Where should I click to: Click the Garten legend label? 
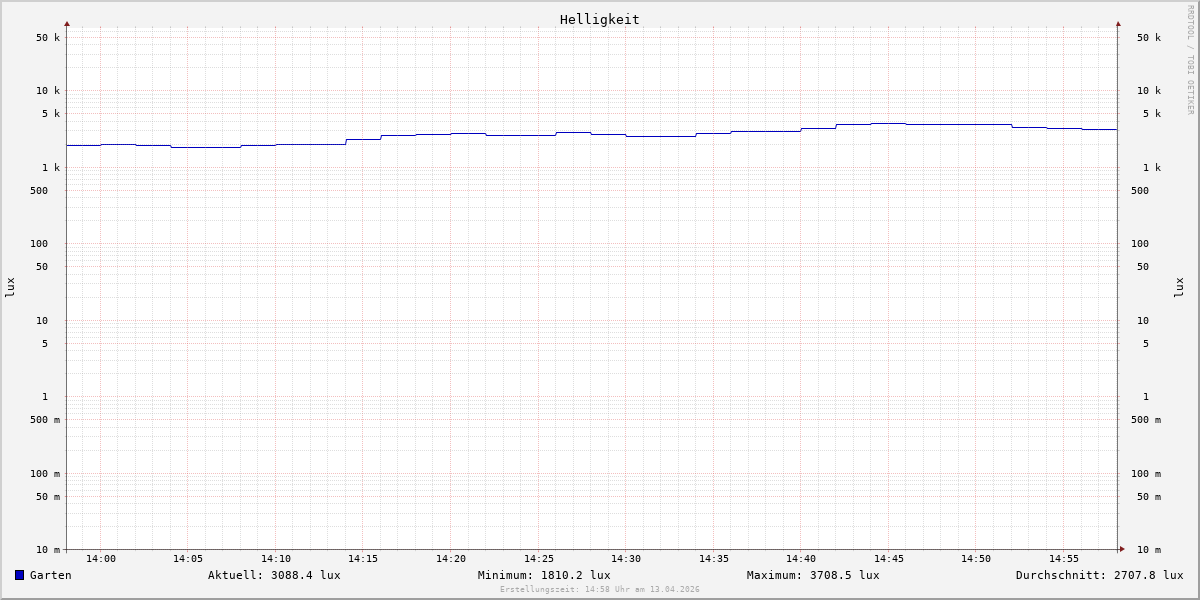pos(50,575)
